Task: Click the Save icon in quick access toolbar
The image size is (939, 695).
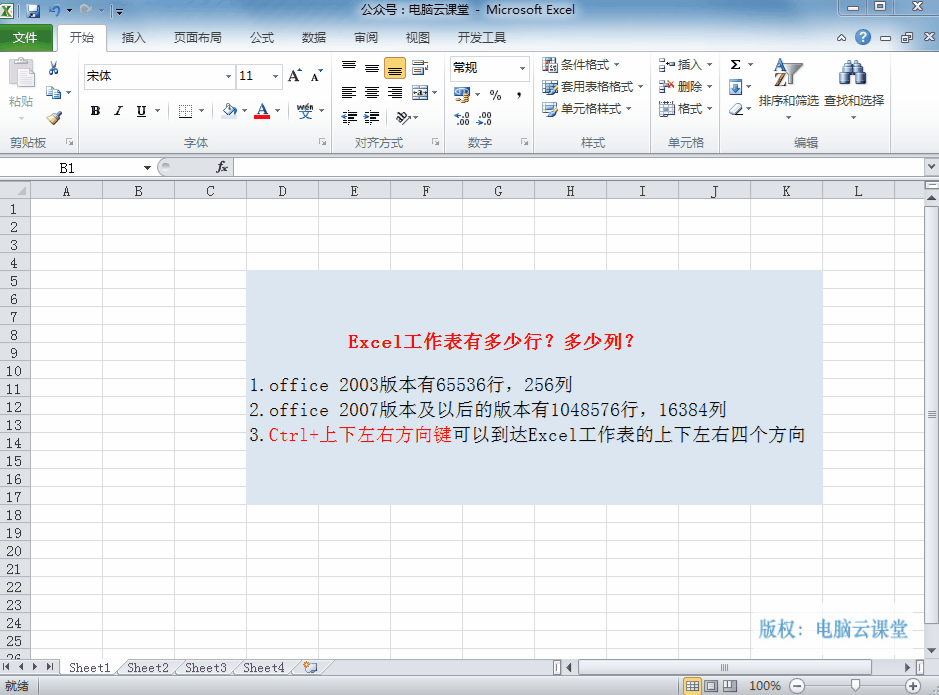Action: pos(34,10)
